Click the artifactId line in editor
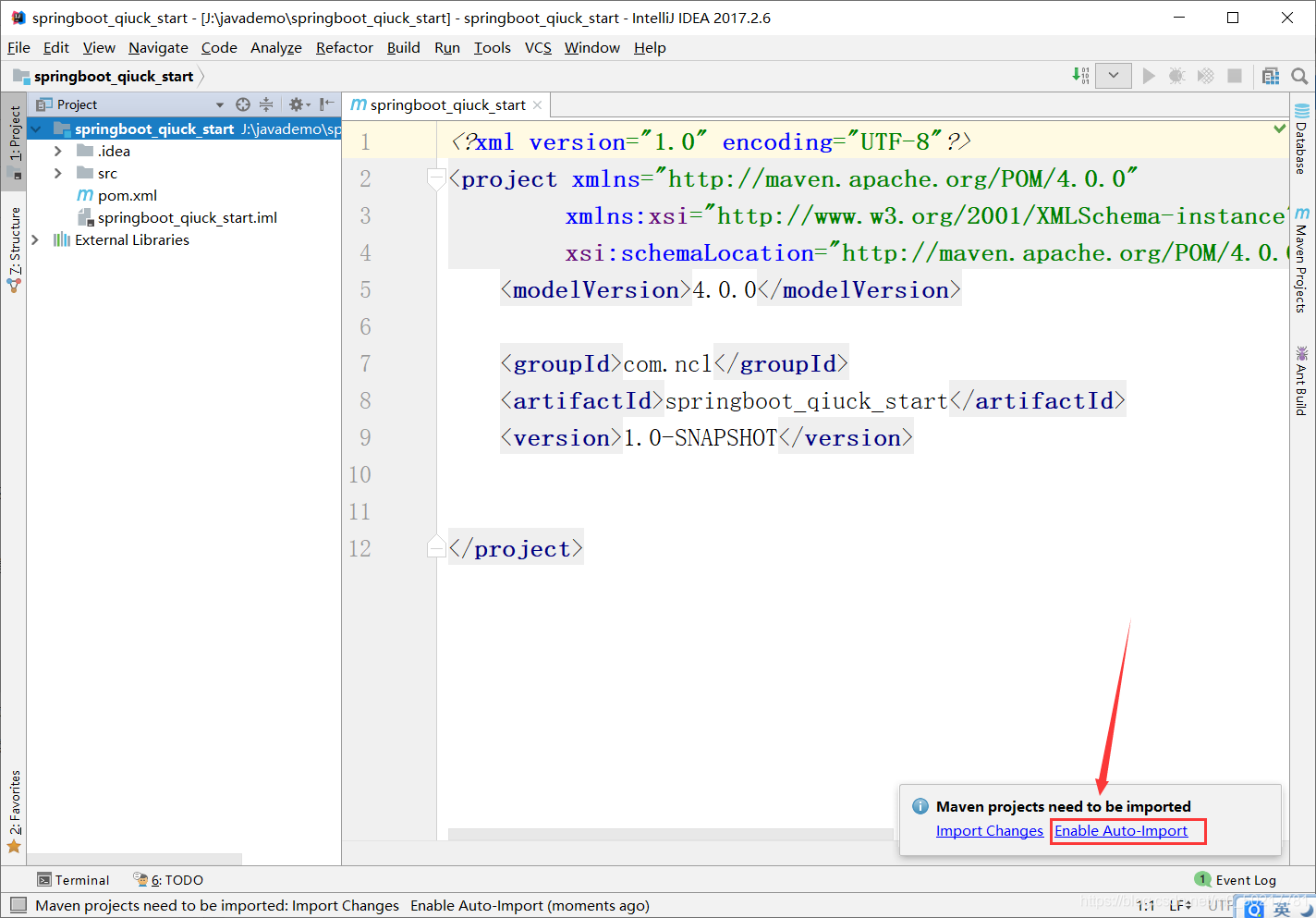 point(812,400)
